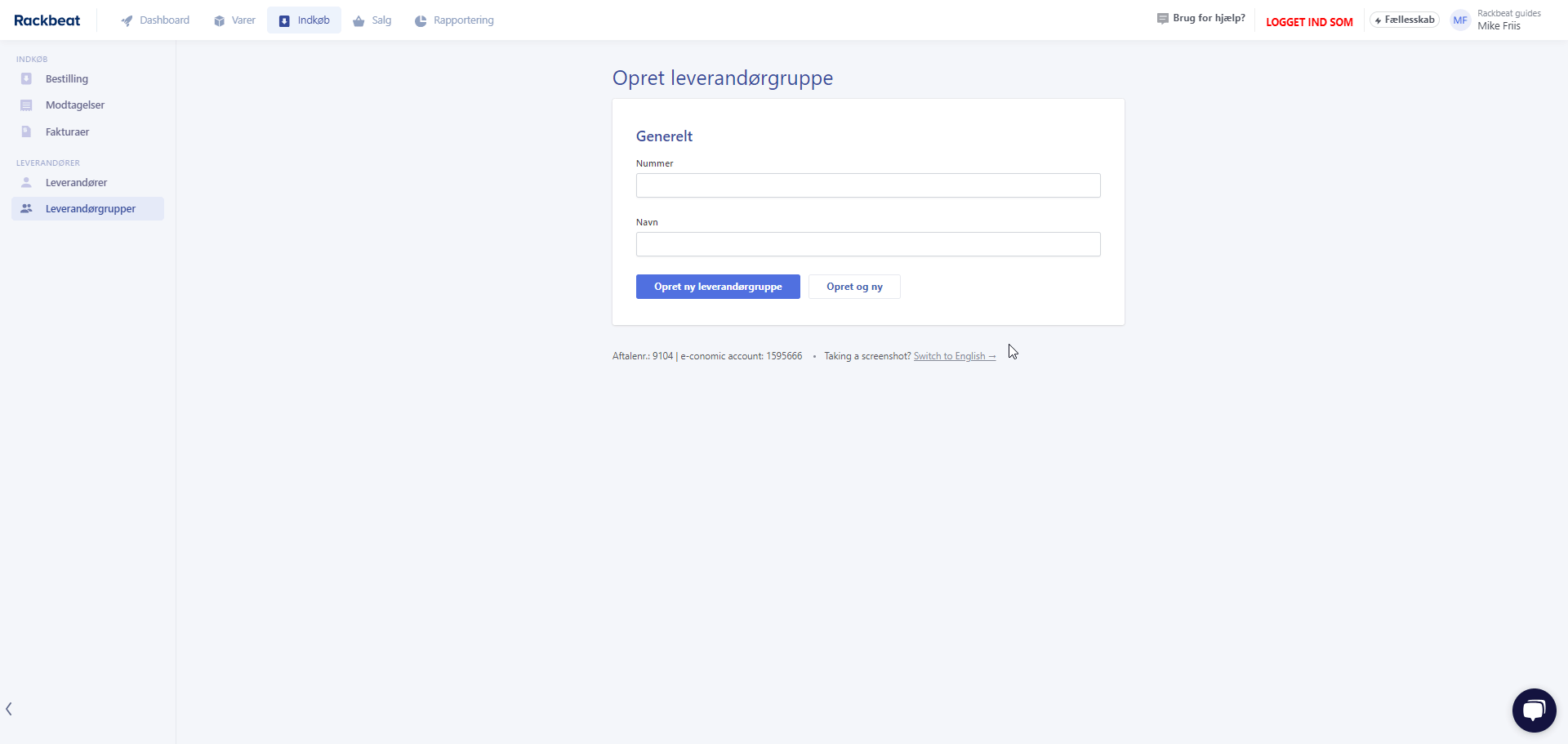Viewport: 1568px width, 744px height.
Task: Select the Leverandører person icon
Action: tap(27, 182)
